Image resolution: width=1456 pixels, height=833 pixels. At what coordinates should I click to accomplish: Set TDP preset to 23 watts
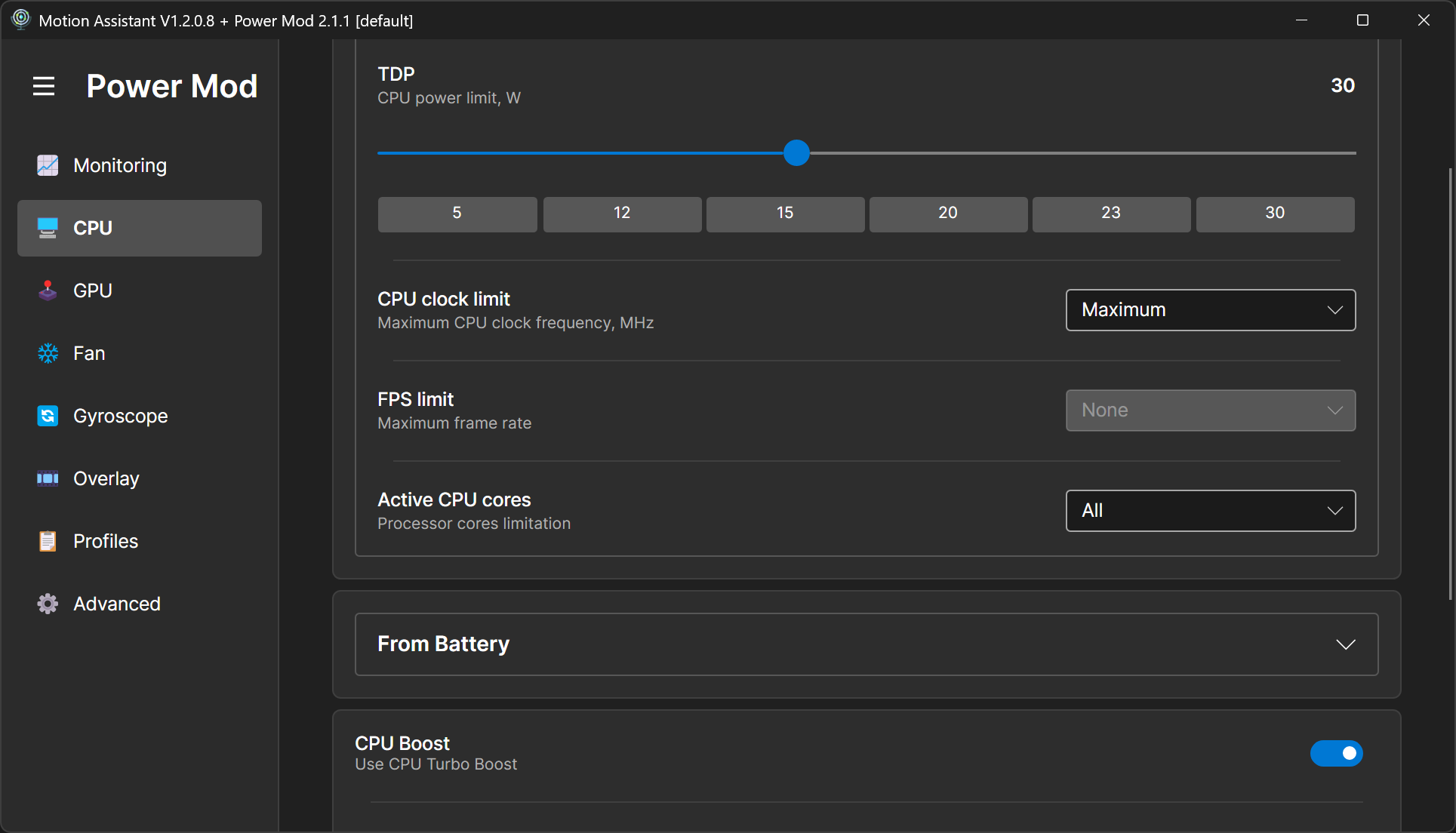[1111, 214]
